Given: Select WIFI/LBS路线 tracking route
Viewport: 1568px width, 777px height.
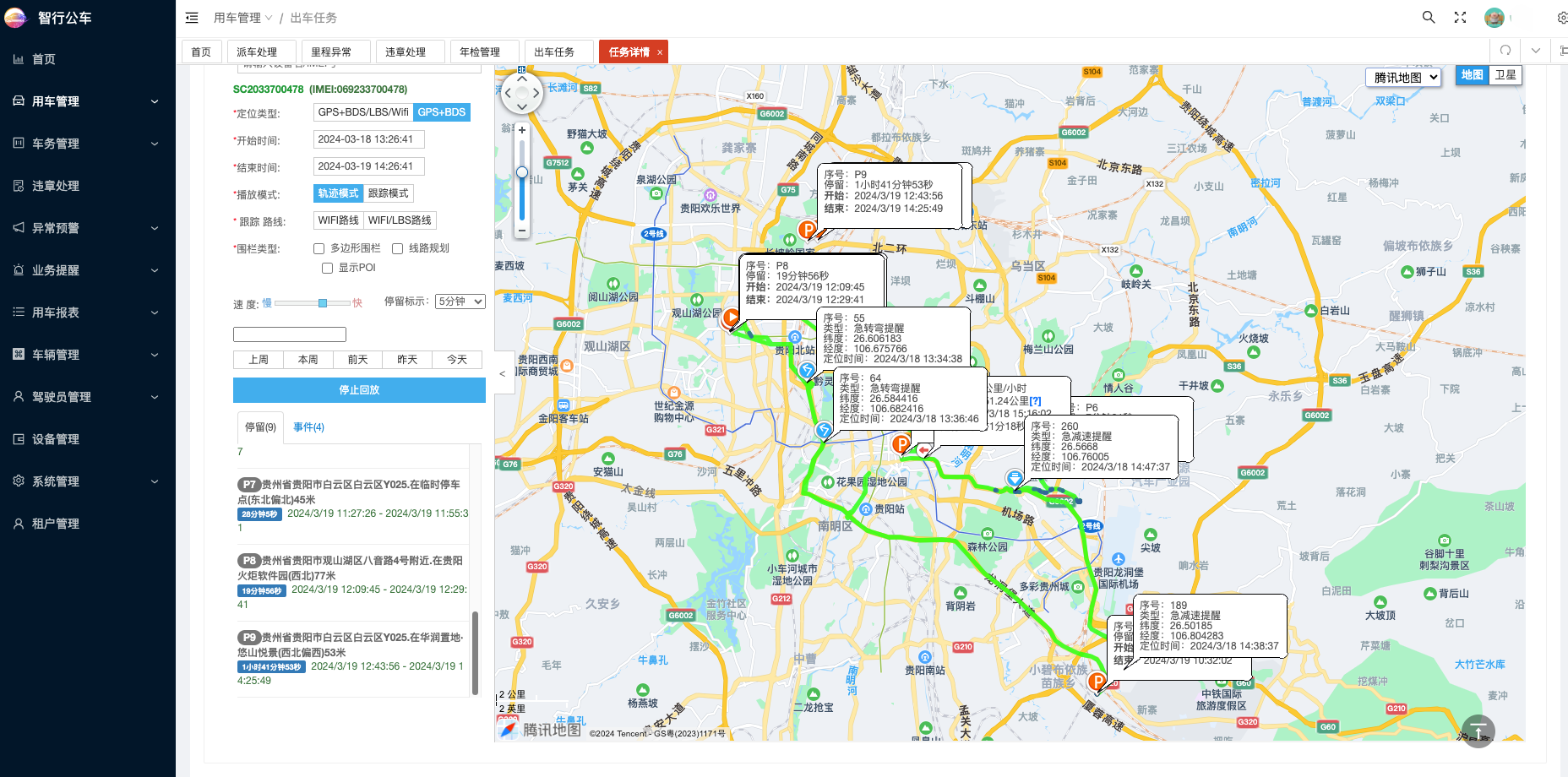Looking at the screenshot, I should pos(400,220).
